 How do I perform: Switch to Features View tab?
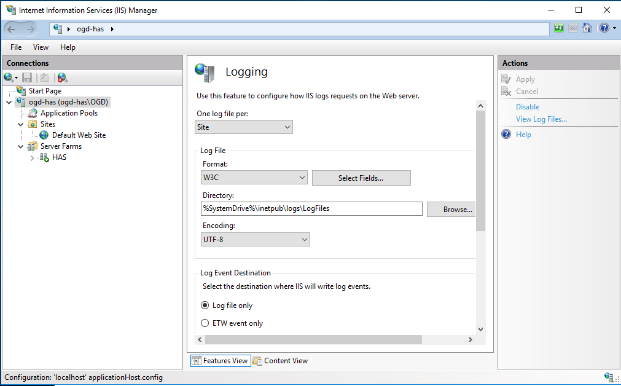tap(220, 361)
